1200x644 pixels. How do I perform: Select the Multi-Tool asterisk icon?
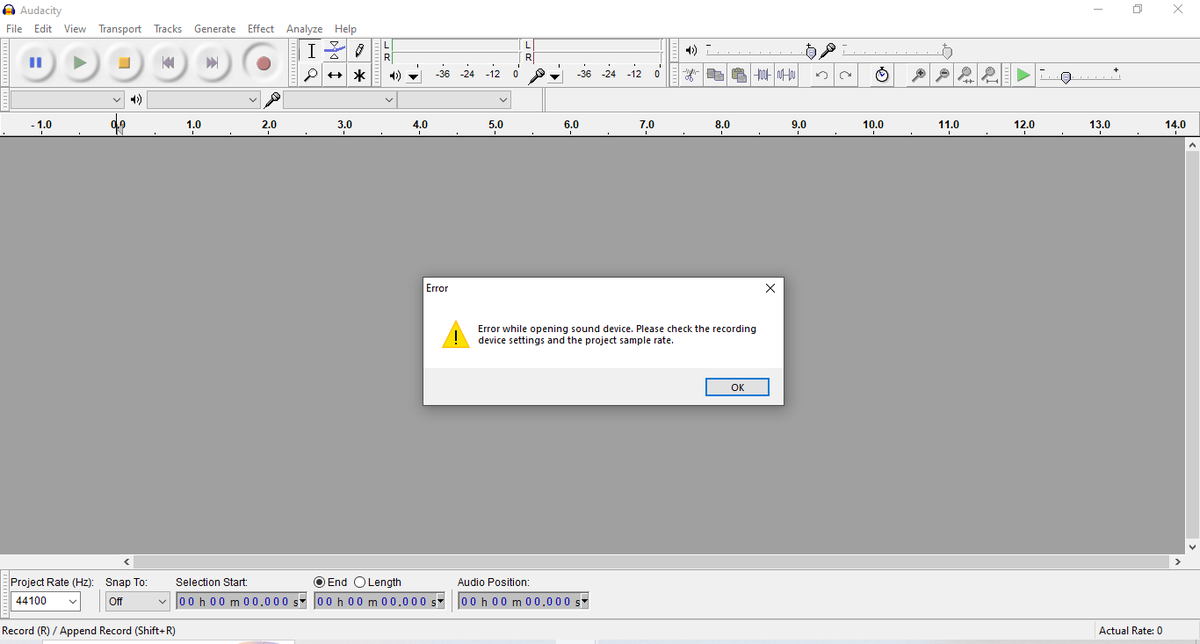tap(358, 75)
